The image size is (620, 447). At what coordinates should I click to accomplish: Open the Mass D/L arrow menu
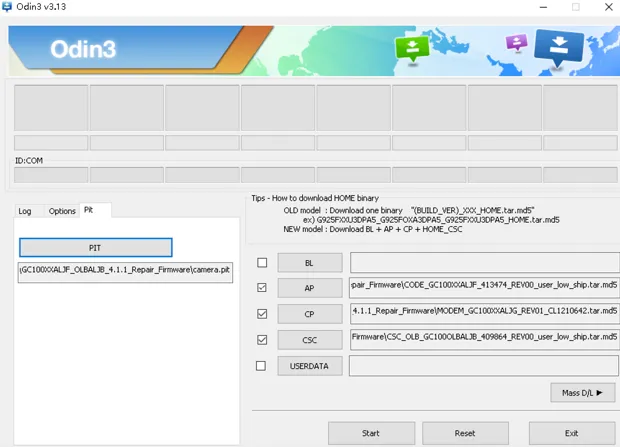[582, 393]
